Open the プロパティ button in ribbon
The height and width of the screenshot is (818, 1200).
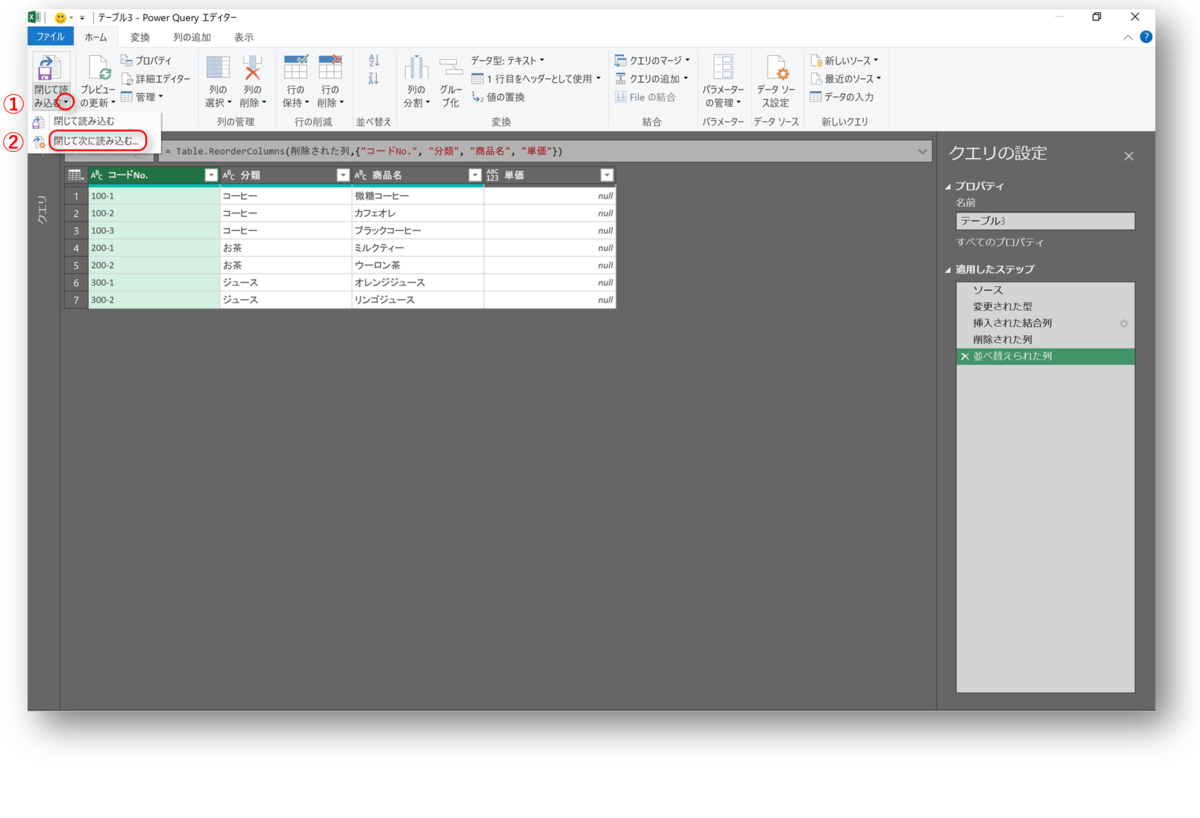click(x=146, y=61)
